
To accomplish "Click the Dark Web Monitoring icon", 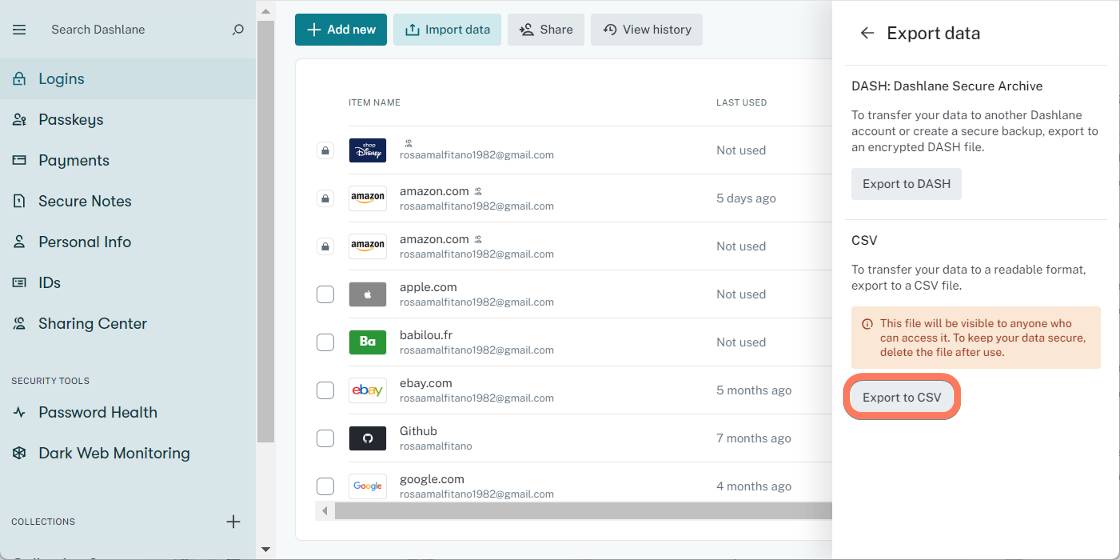I will pos(19,453).
